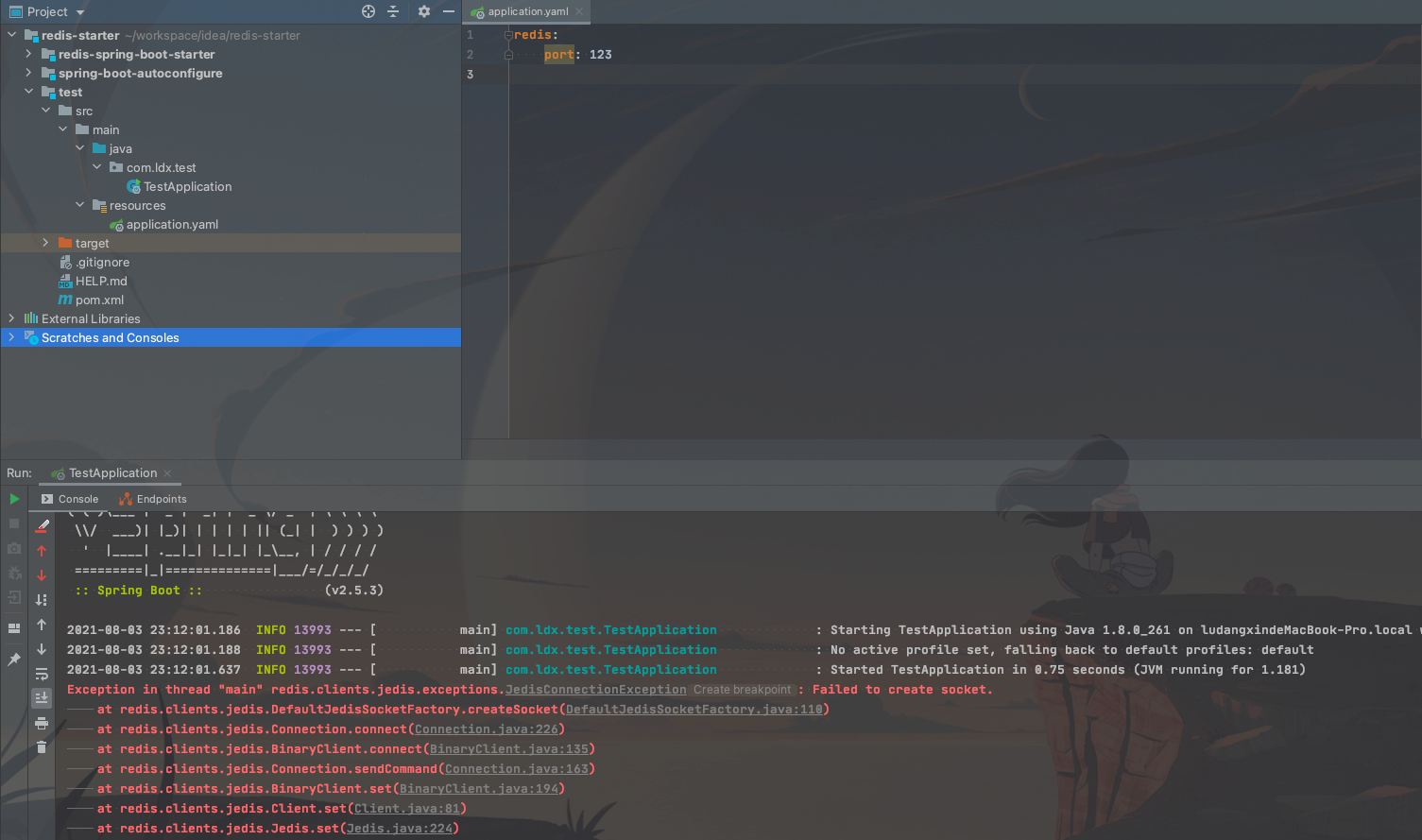Expand the target folder arrow
The image size is (1422, 840).
pos(45,243)
